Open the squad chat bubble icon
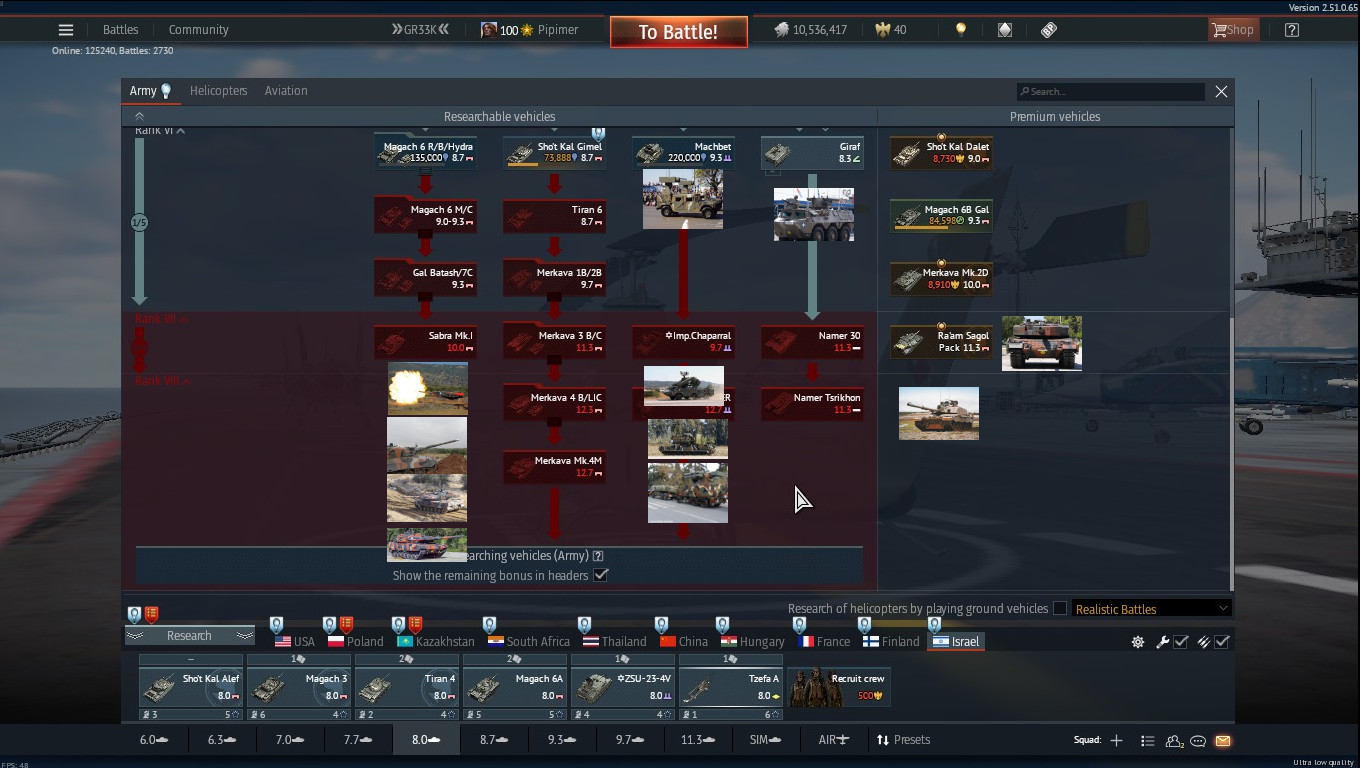 click(1198, 741)
